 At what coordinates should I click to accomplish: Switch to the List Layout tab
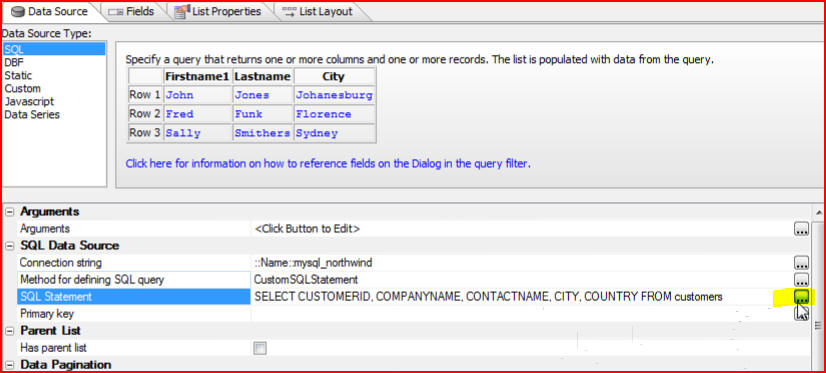(317, 11)
